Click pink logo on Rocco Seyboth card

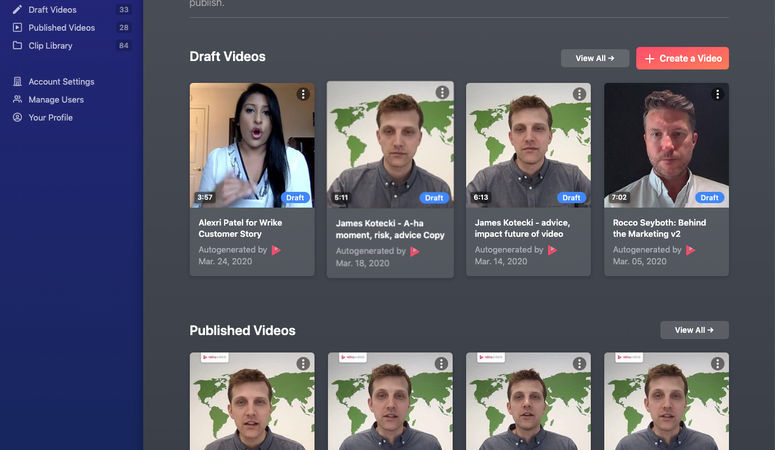[690, 250]
